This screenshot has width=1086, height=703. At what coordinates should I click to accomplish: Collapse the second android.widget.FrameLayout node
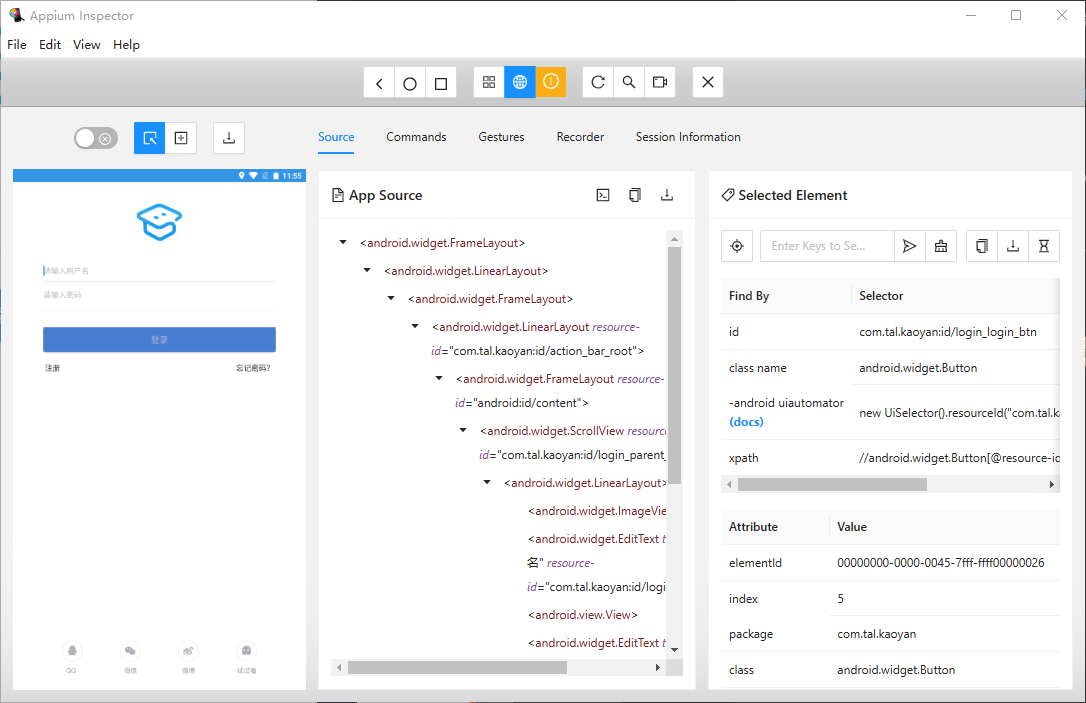391,298
